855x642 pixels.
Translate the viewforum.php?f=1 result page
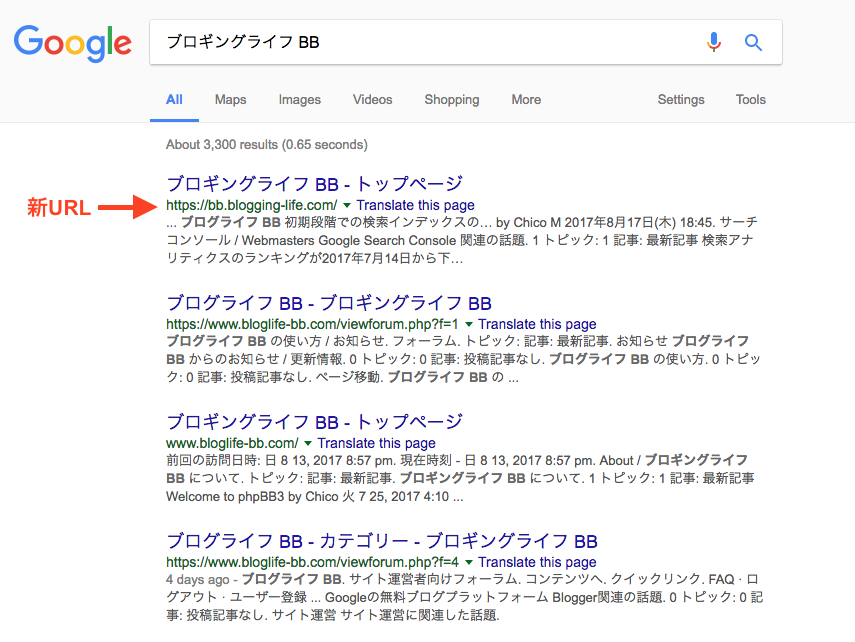(x=537, y=325)
